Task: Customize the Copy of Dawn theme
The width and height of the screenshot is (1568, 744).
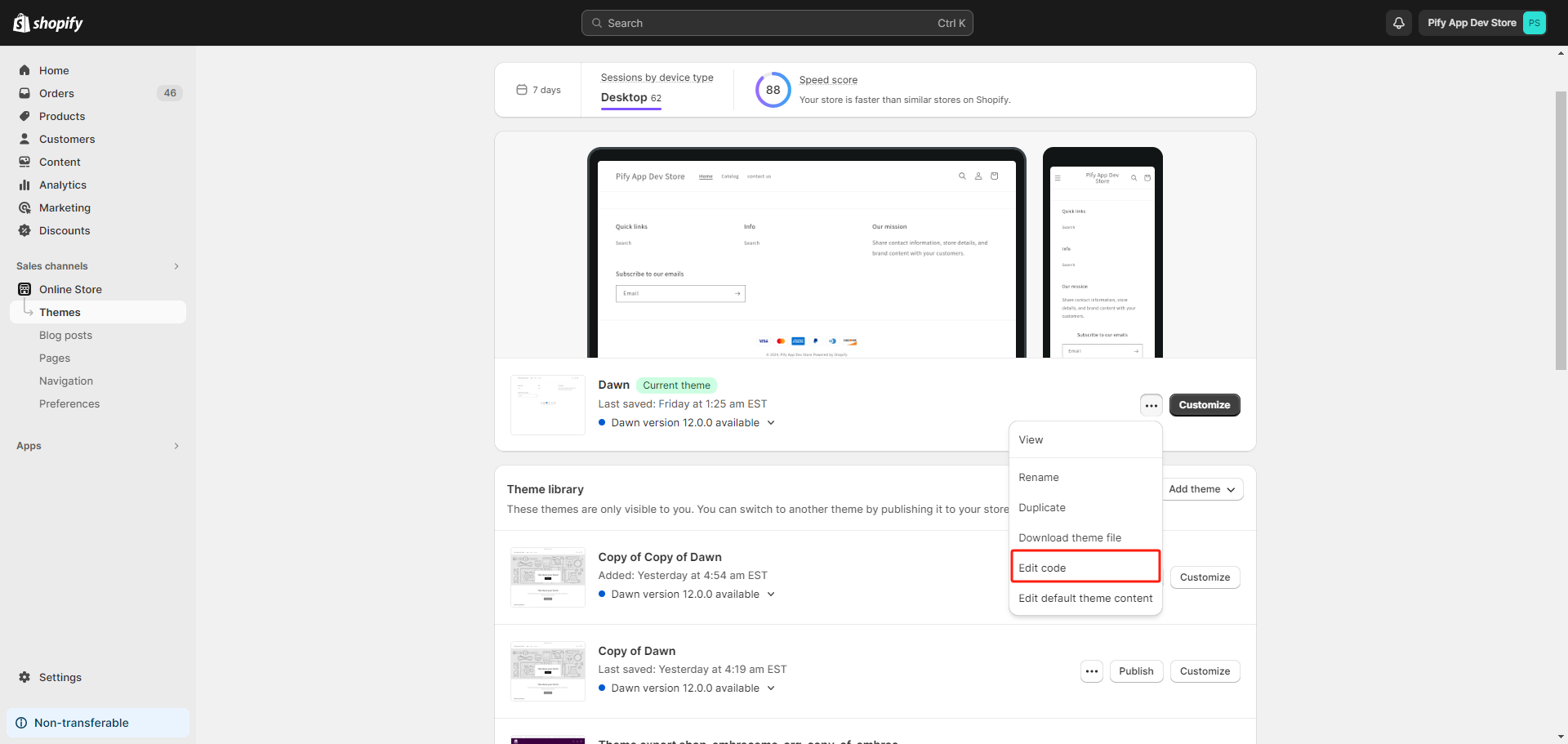Action: (1205, 671)
